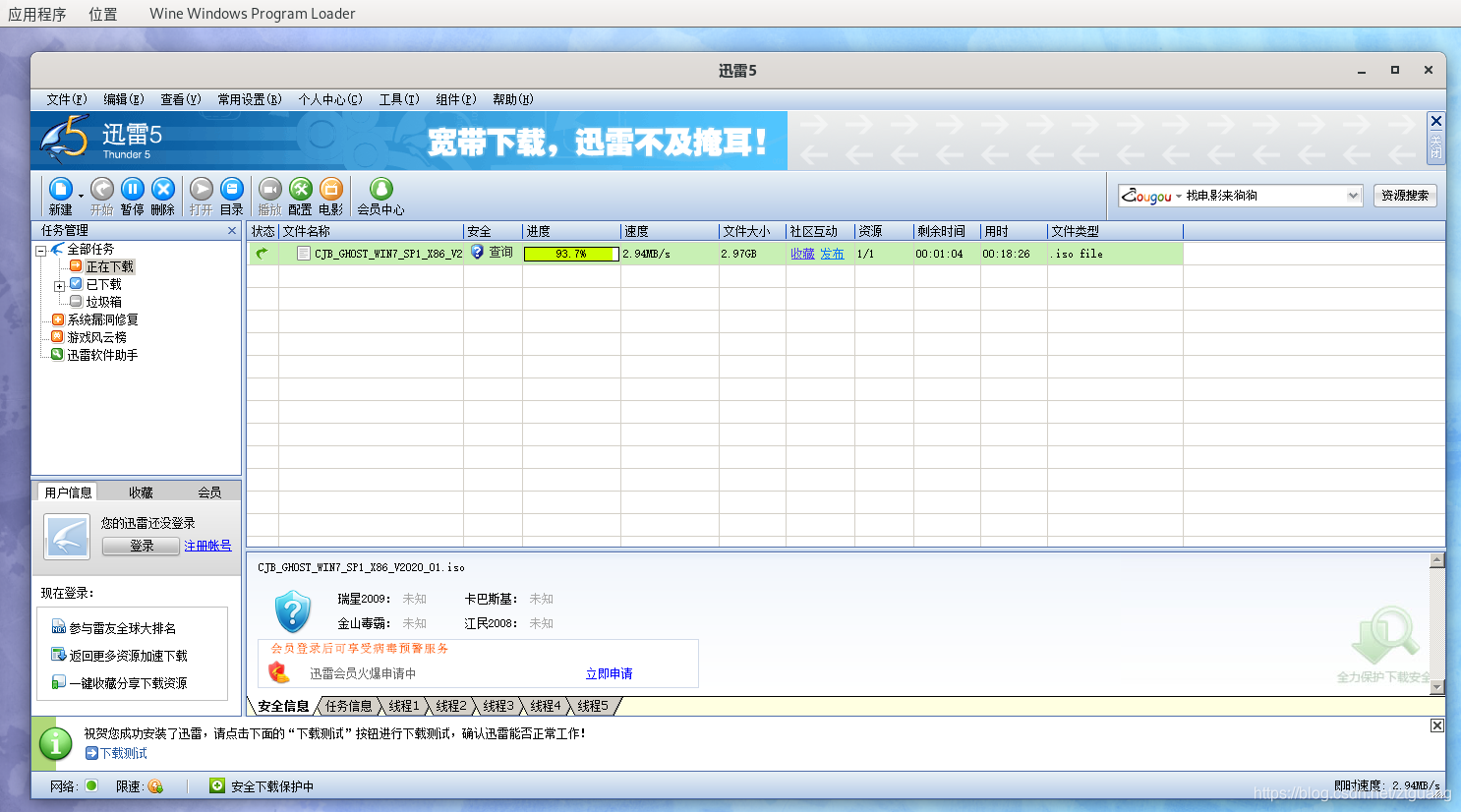The image size is (1461, 812).
Task: Open the search engine dropdown arrow
Action: pyautogui.click(x=1353, y=196)
